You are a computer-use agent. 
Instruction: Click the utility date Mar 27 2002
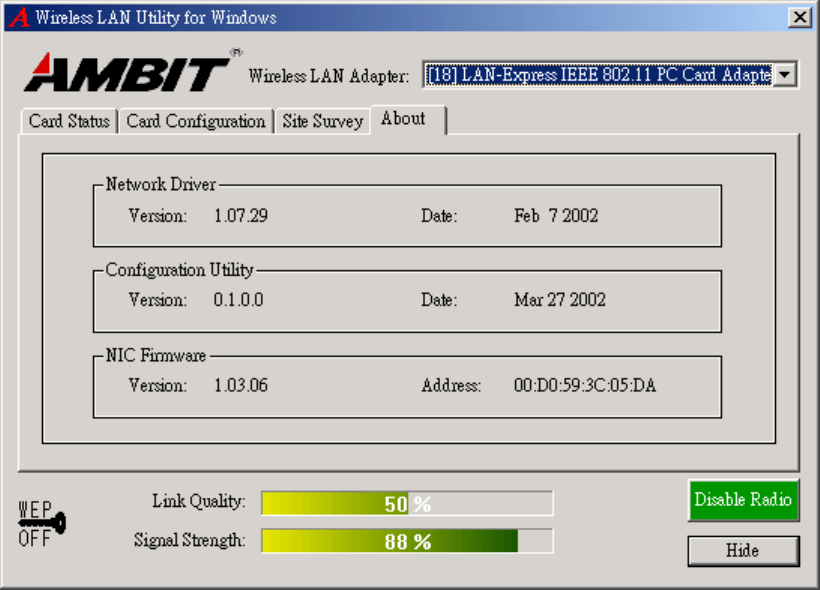[x=560, y=300]
